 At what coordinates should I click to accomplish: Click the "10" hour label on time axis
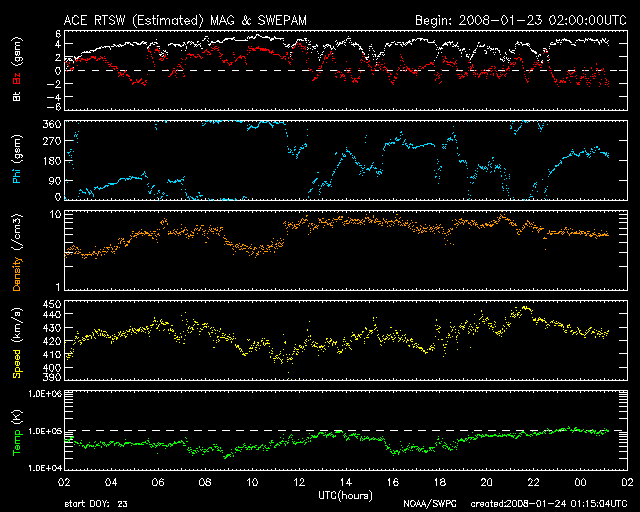click(x=252, y=482)
